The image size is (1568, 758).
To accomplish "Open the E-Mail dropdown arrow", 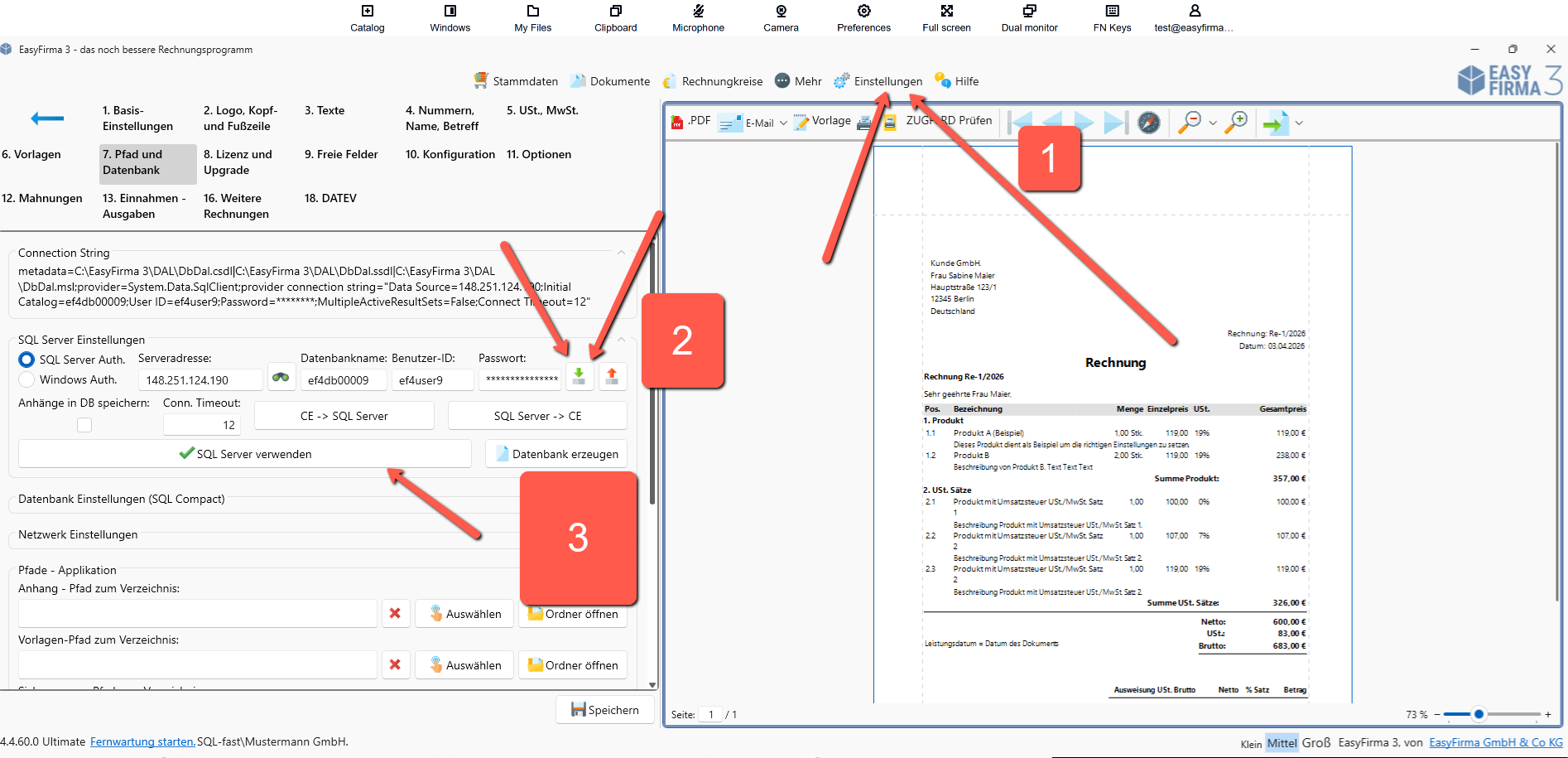I will coord(783,123).
